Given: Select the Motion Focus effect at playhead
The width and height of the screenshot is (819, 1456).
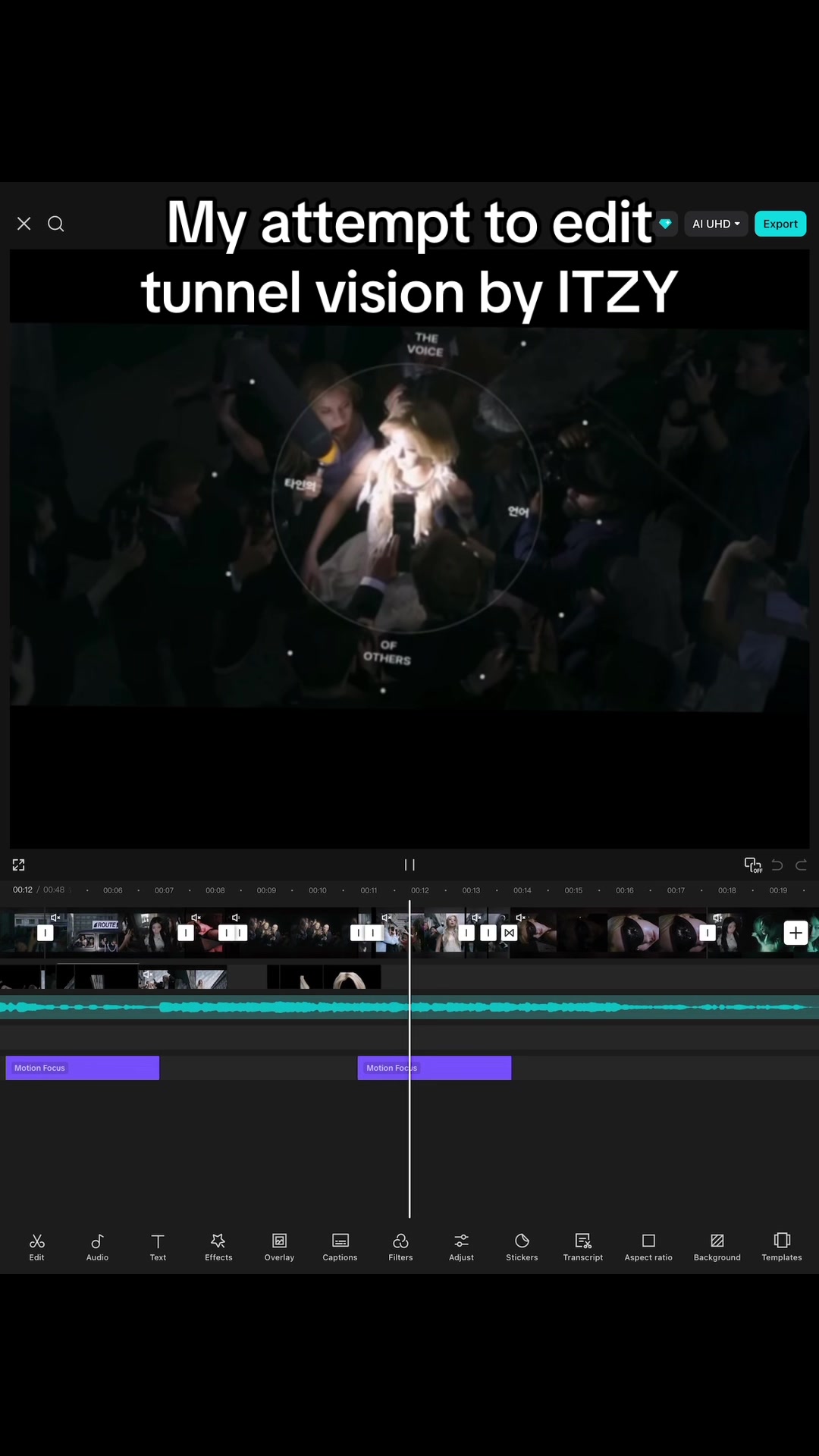Looking at the screenshot, I should tap(435, 1068).
